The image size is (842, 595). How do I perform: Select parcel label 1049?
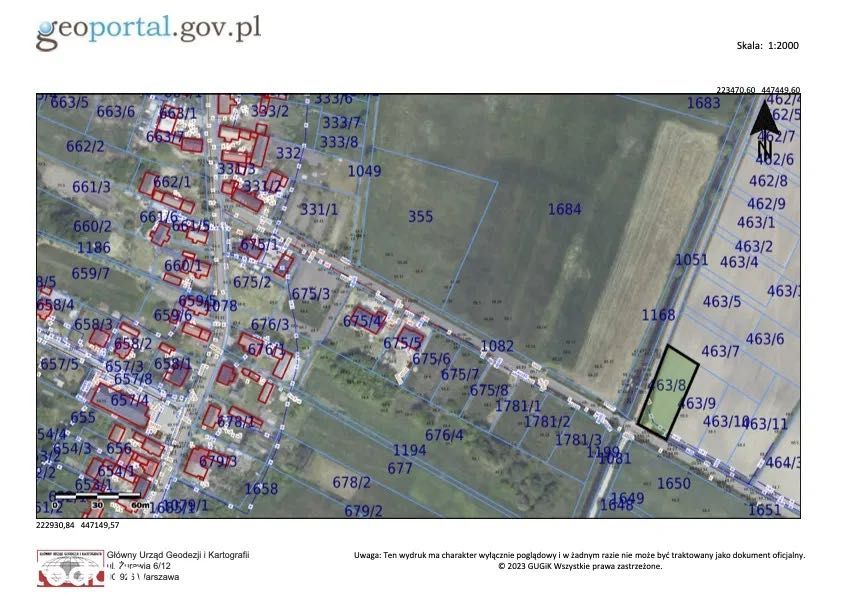pyautogui.click(x=364, y=171)
